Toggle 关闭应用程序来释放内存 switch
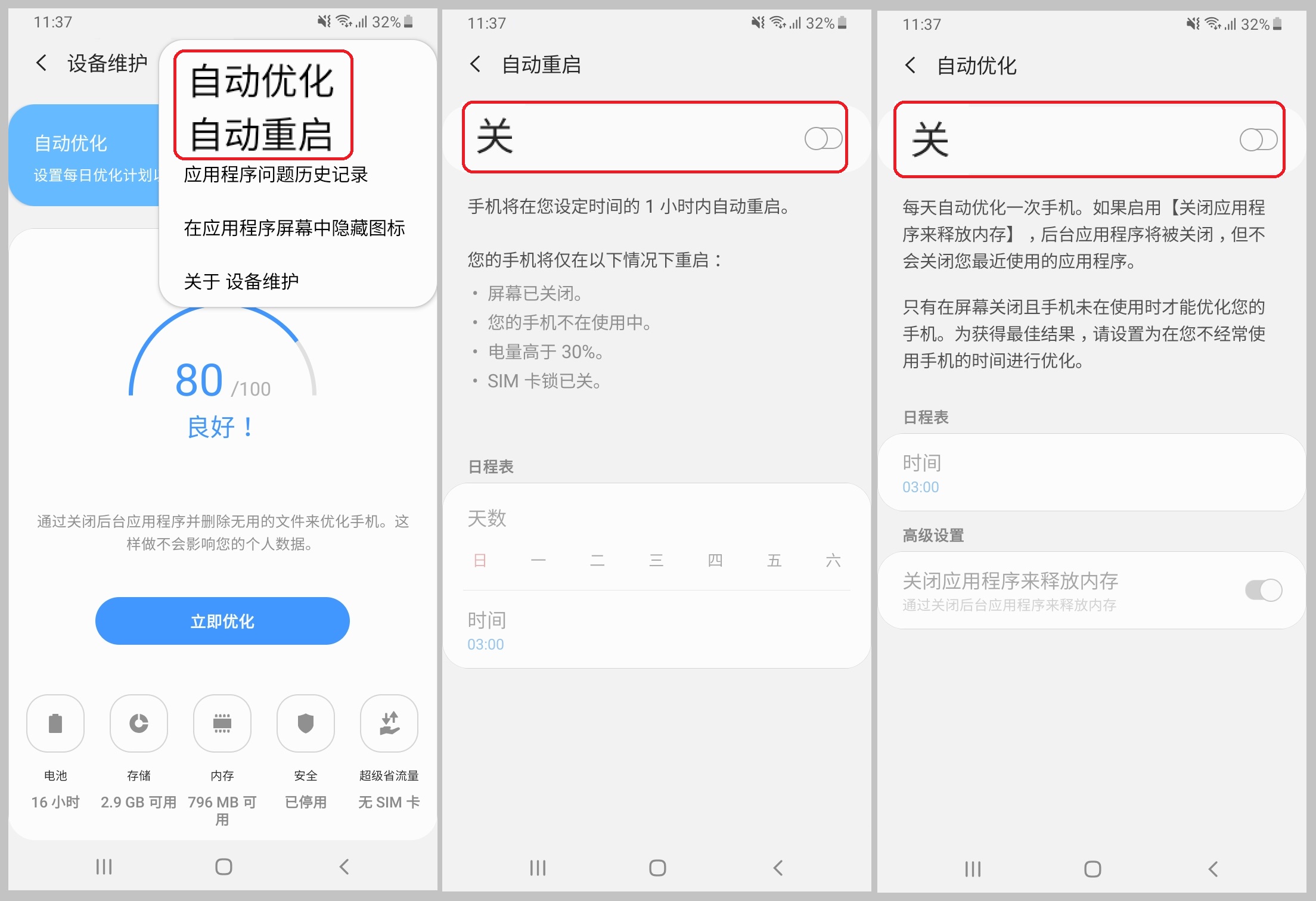This screenshot has height=901, width=1316. click(x=1264, y=590)
